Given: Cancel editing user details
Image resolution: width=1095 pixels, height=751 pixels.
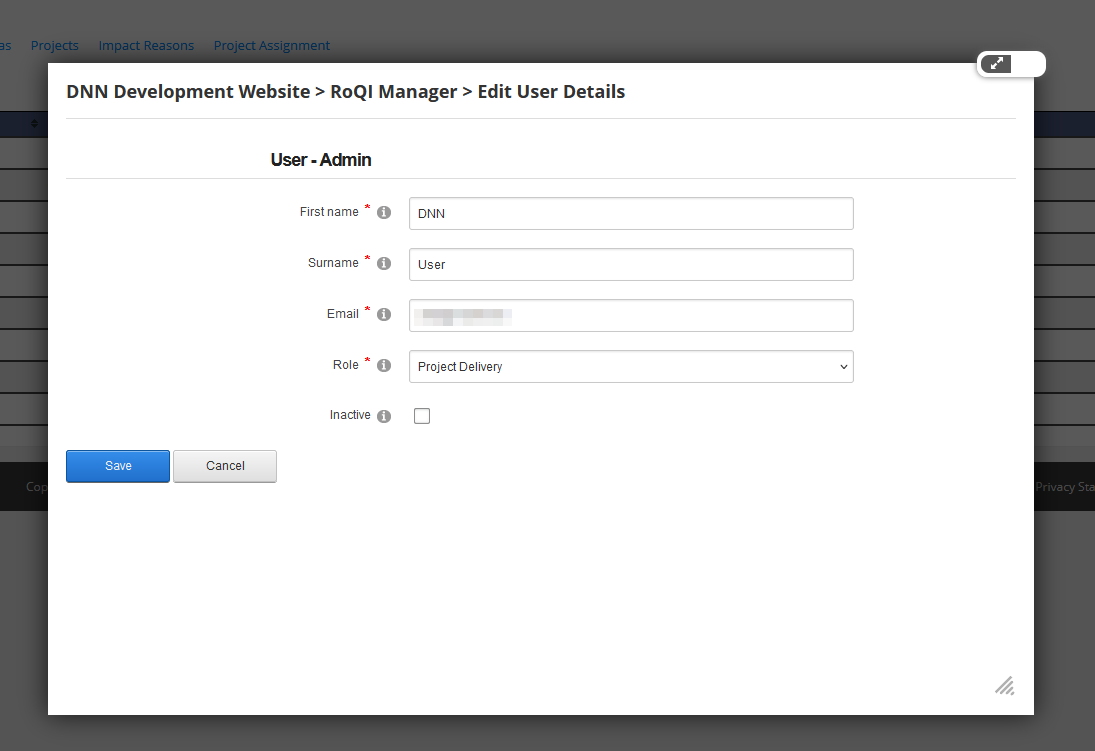Looking at the screenshot, I should [224, 465].
